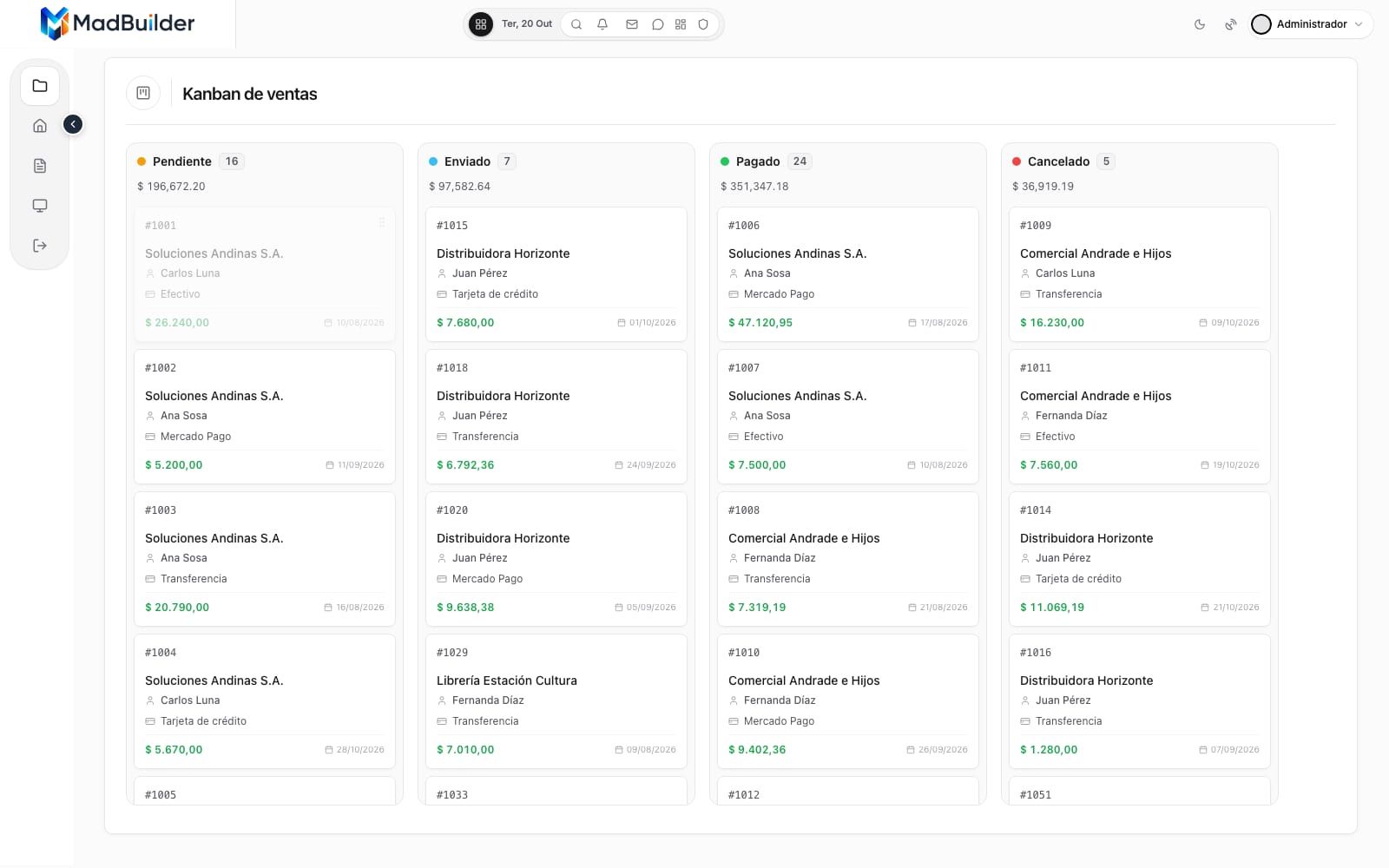Open notifications bell icon
1389x868 pixels.
602,24
